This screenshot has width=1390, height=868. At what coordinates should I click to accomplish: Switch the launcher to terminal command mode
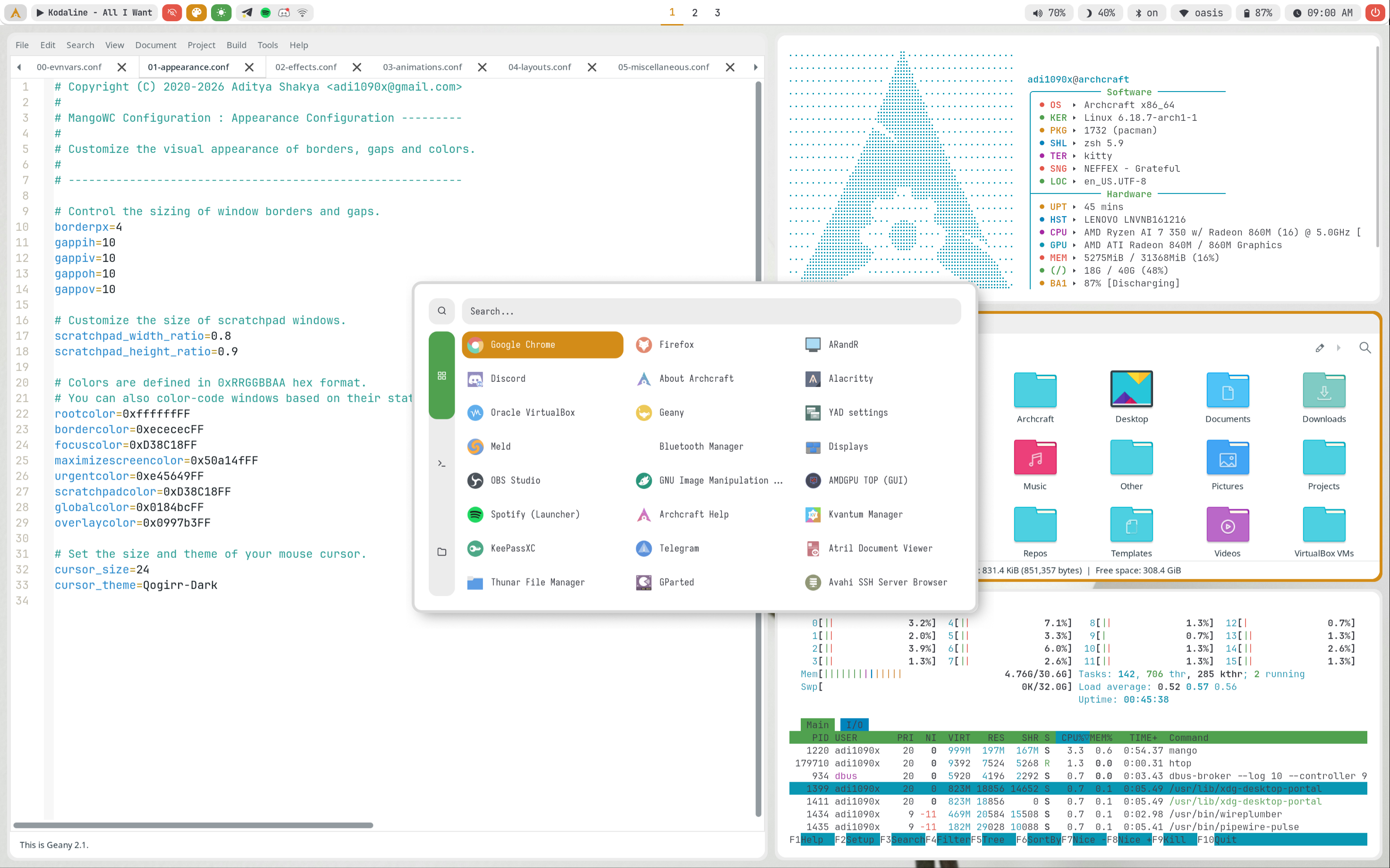(x=441, y=463)
